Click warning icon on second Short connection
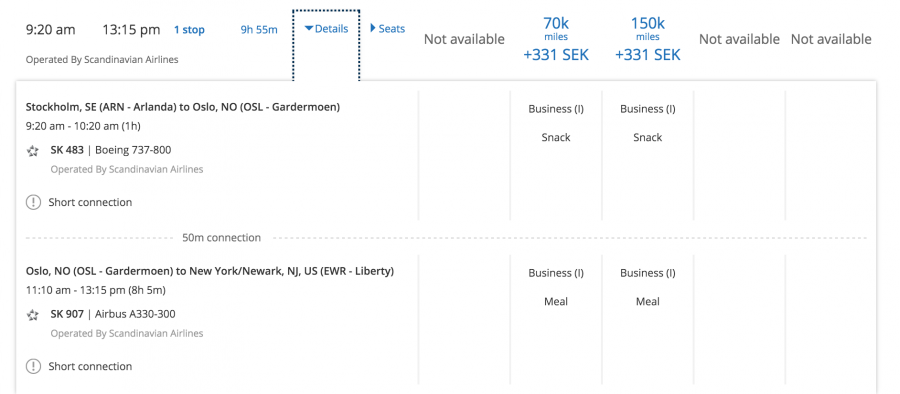The width and height of the screenshot is (900, 394). 33,366
